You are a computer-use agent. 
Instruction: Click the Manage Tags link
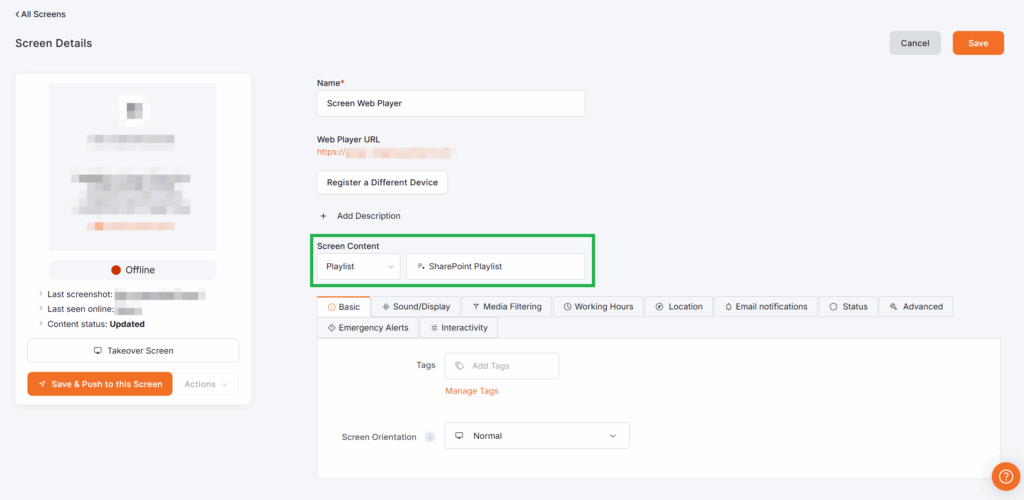click(472, 391)
